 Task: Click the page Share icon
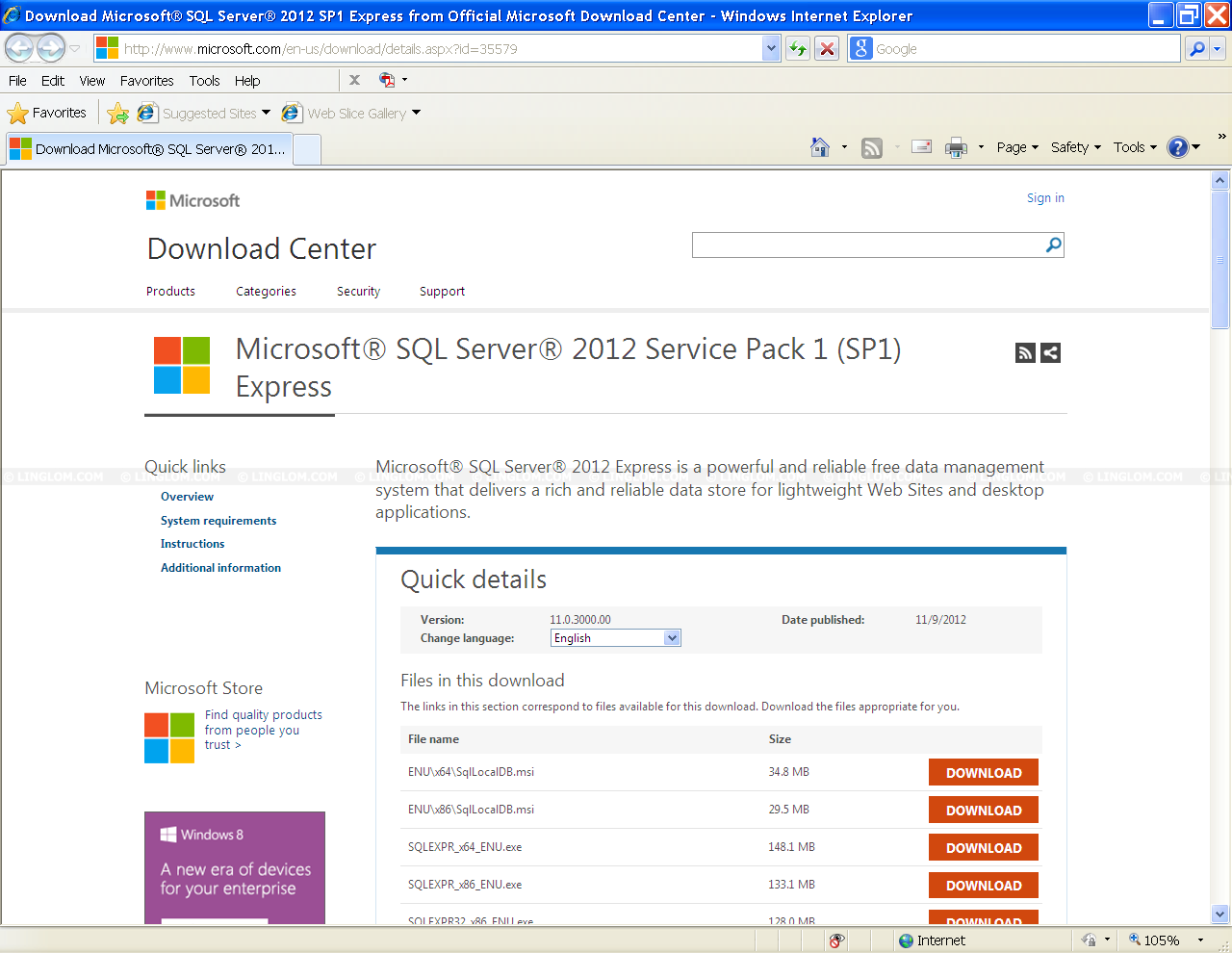coord(1050,352)
